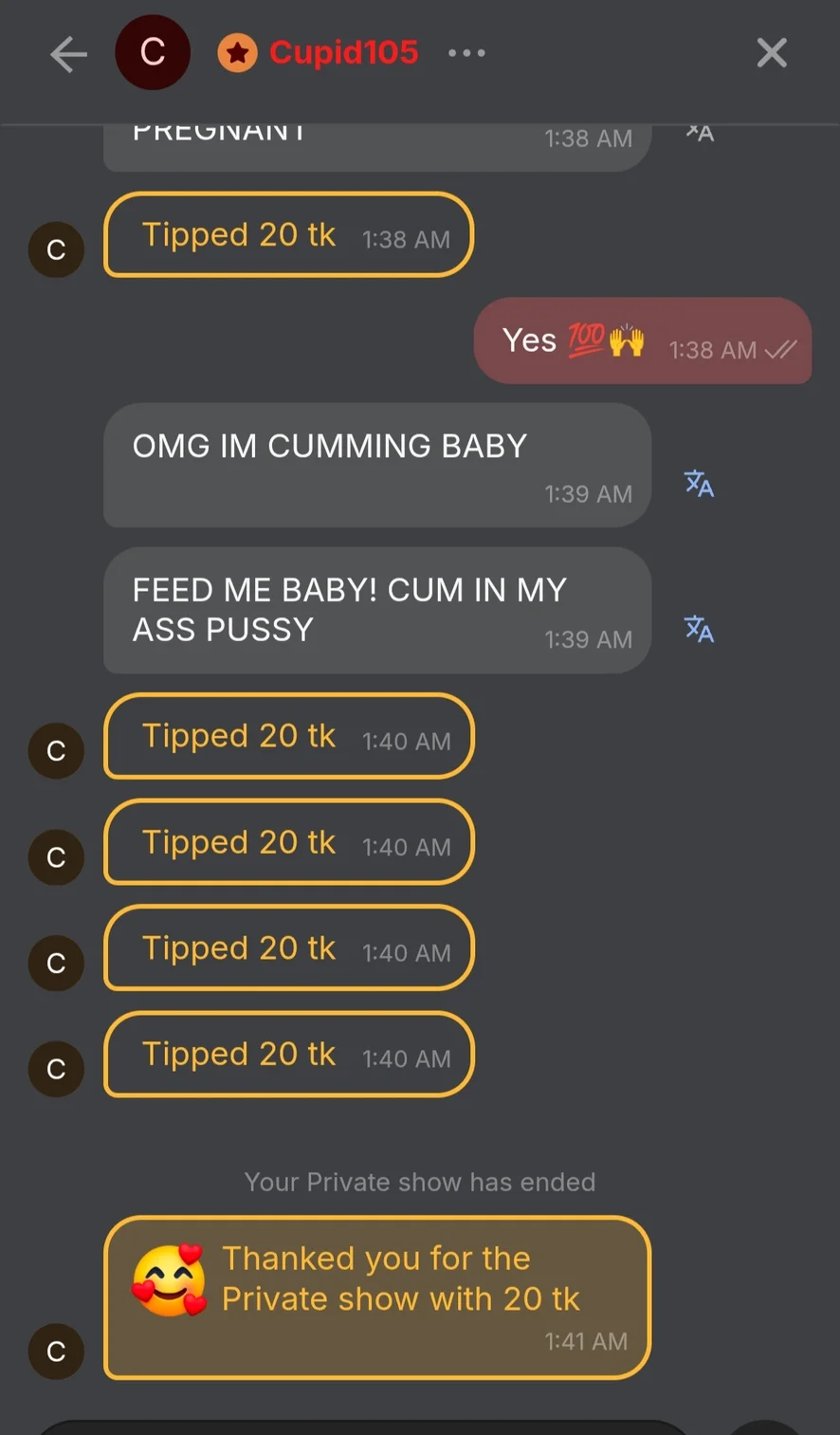Select the Tipped 20 tk bubble at 1:38 AM
The image size is (840, 1435).
[288, 235]
